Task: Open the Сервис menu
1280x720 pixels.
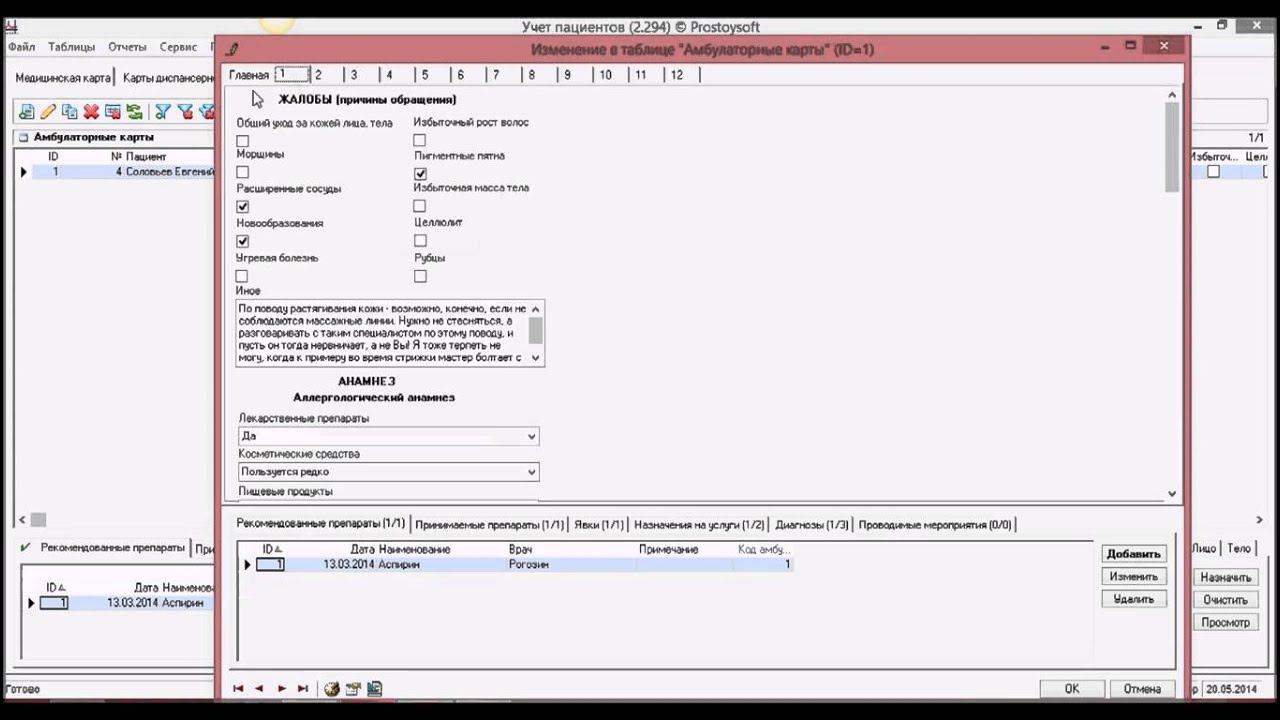Action: coord(178,47)
